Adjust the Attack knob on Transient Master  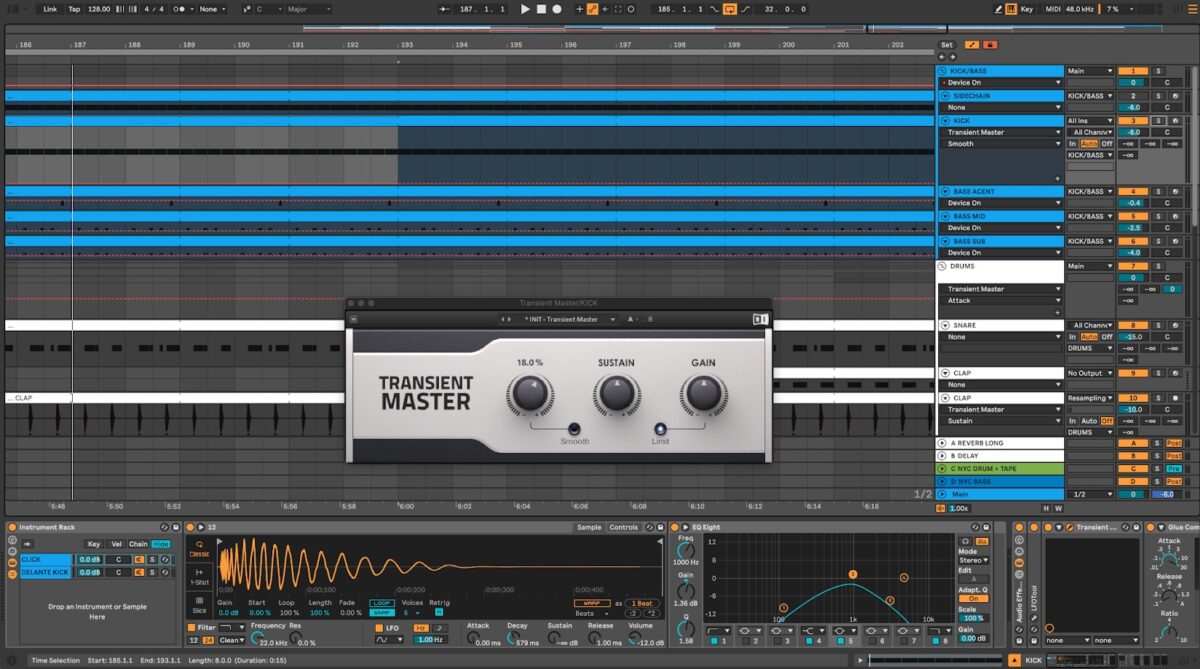point(529,394)
